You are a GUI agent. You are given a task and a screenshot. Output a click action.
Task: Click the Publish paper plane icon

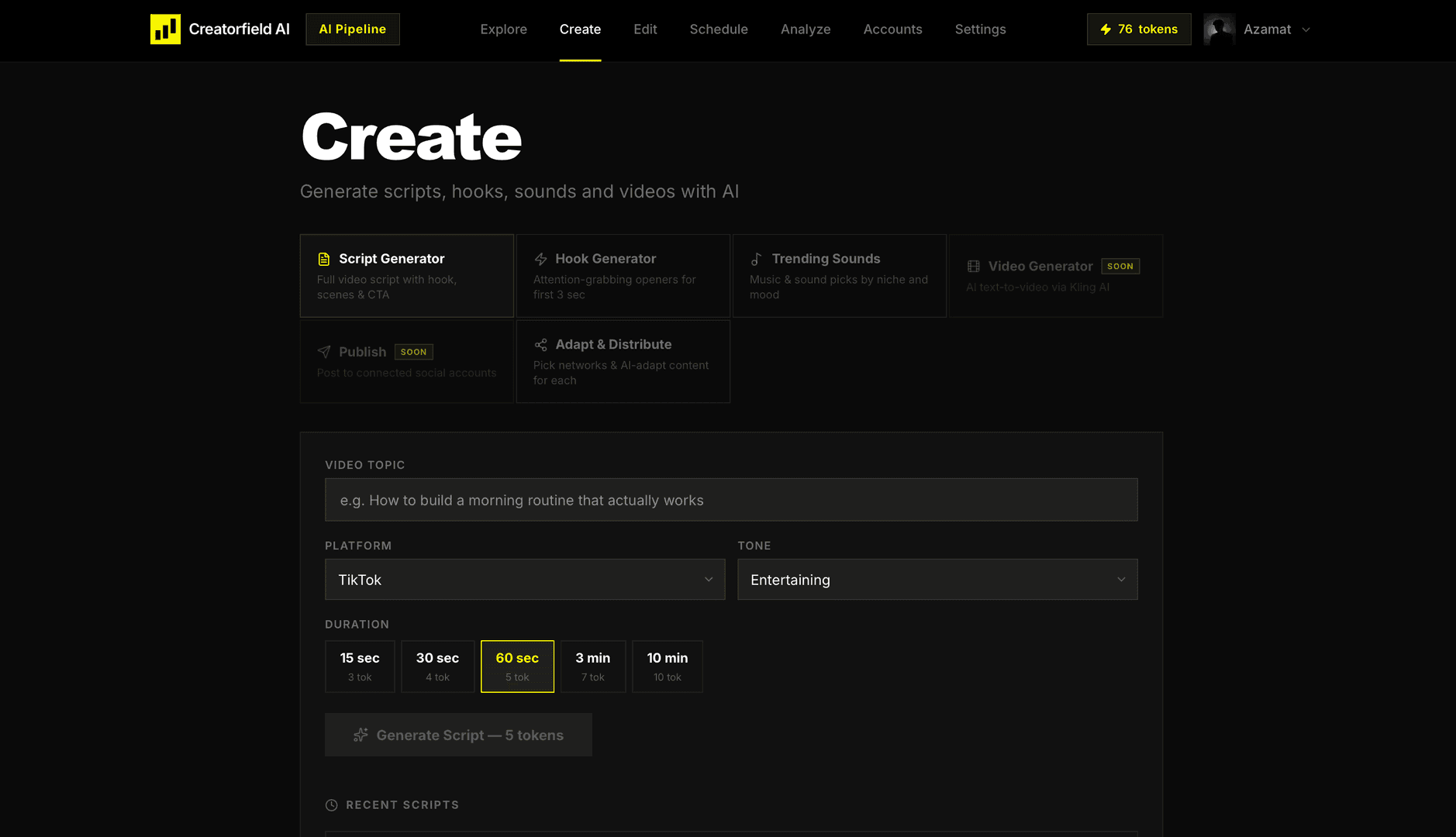[x=324, y=352]
